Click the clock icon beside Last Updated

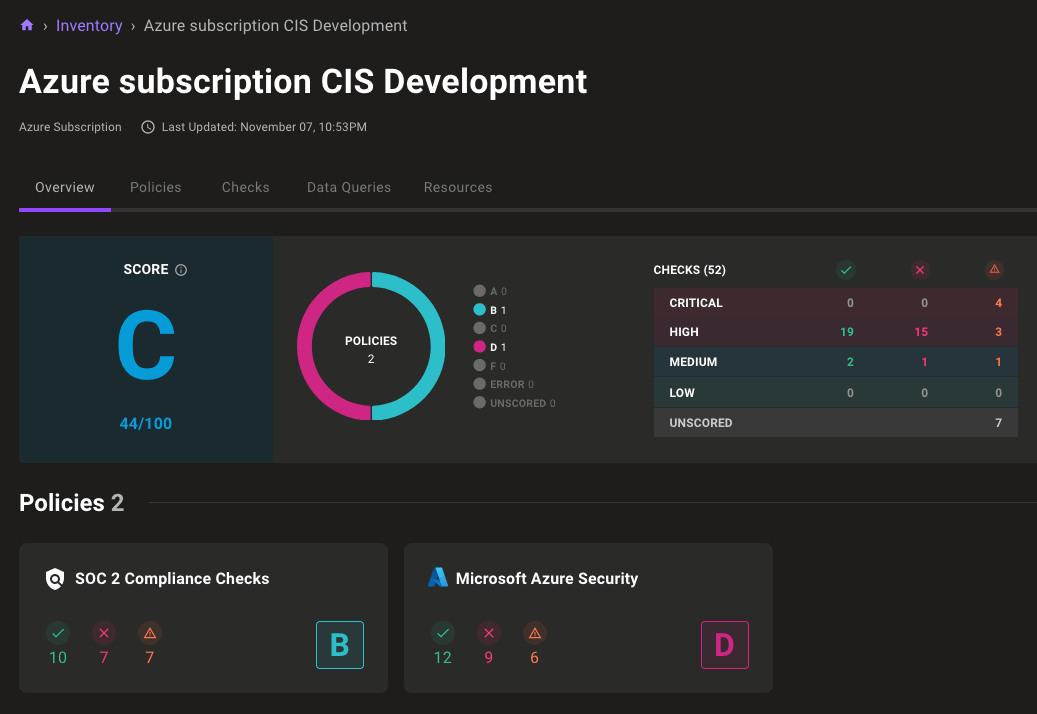click(147, 127)
